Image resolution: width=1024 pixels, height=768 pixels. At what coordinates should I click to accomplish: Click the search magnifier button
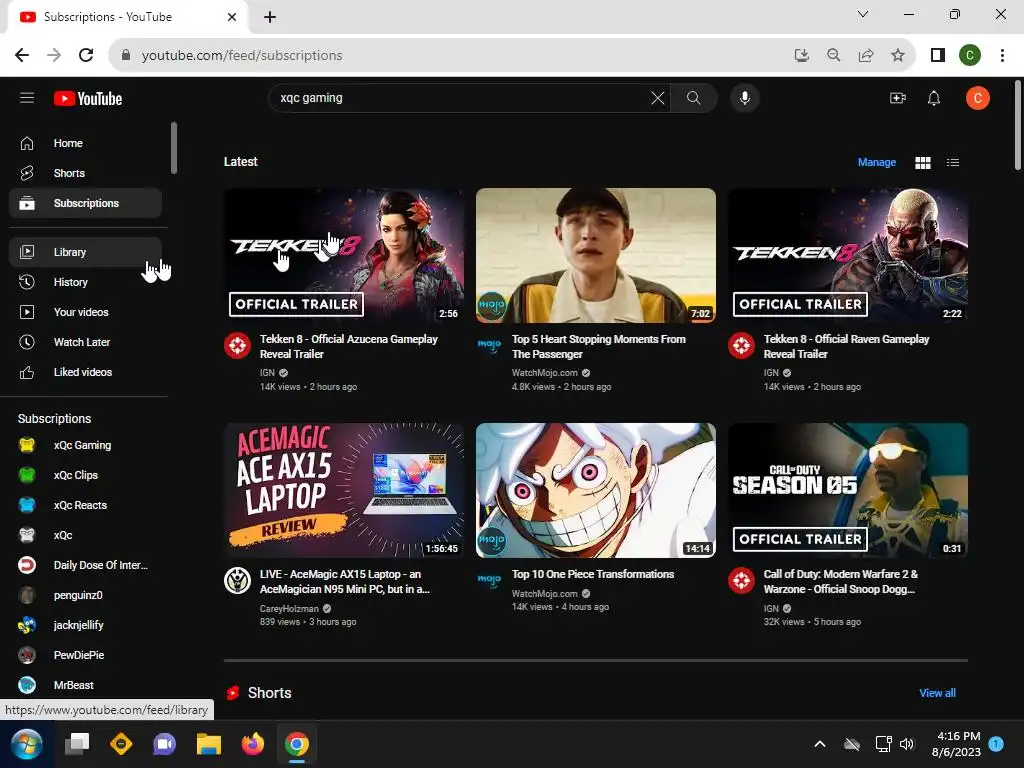pos(694,98)
